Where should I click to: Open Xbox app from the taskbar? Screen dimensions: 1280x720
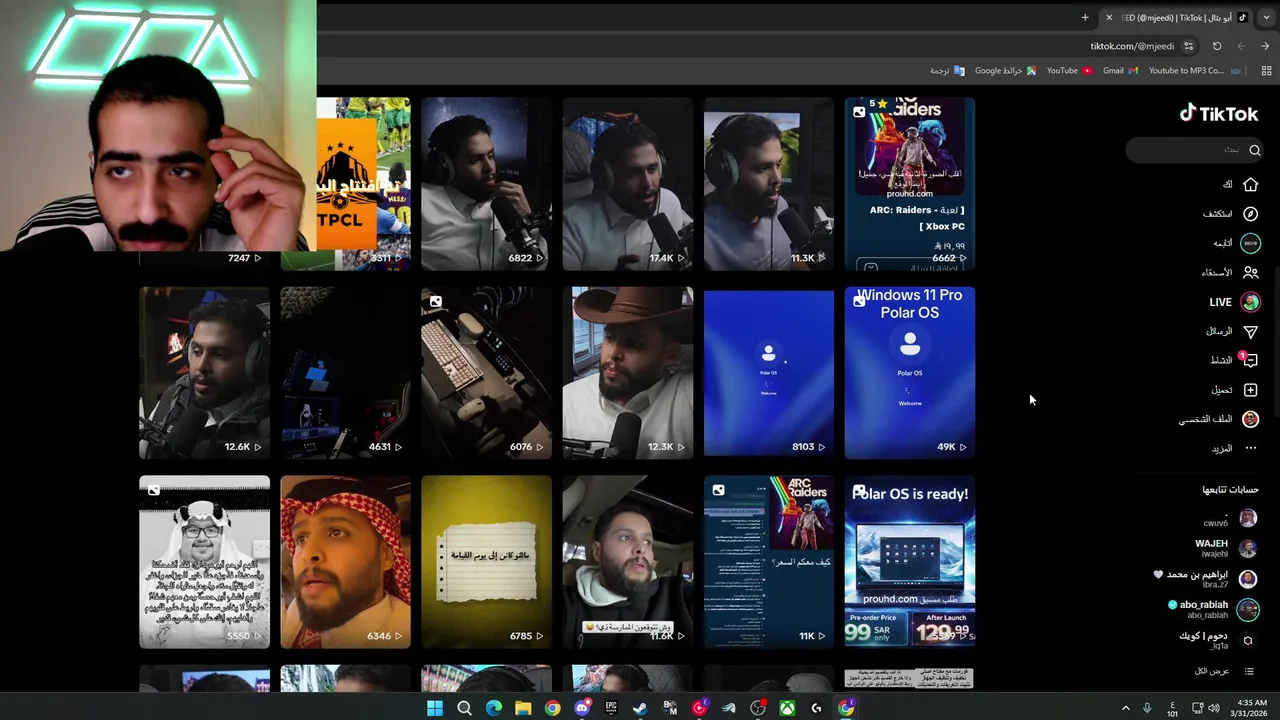point(788,708)
